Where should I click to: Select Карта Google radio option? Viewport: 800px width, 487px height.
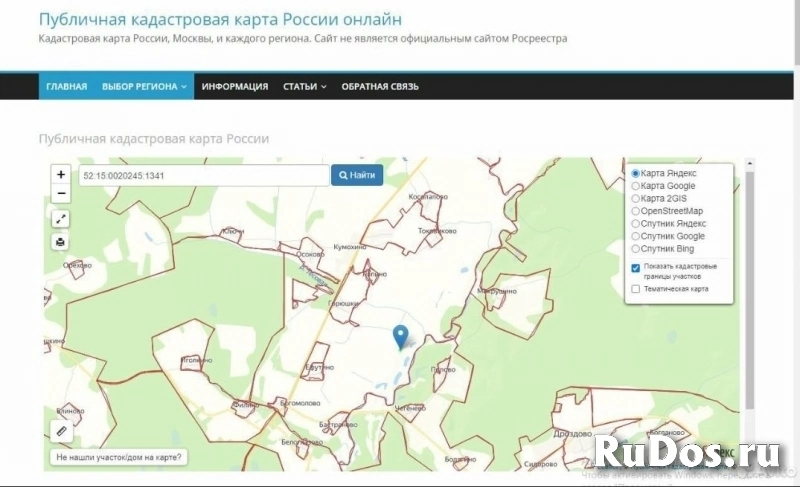636,186
